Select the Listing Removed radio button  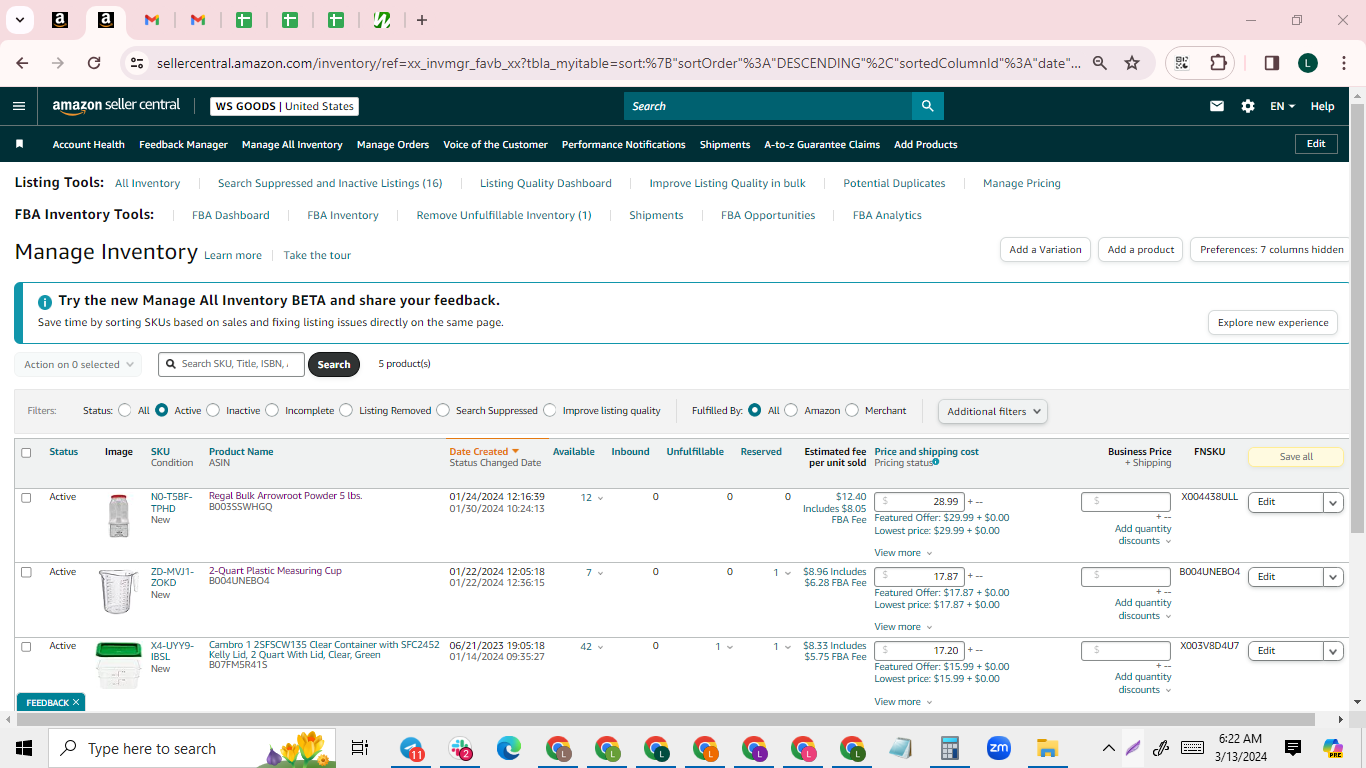click(346, 410)
